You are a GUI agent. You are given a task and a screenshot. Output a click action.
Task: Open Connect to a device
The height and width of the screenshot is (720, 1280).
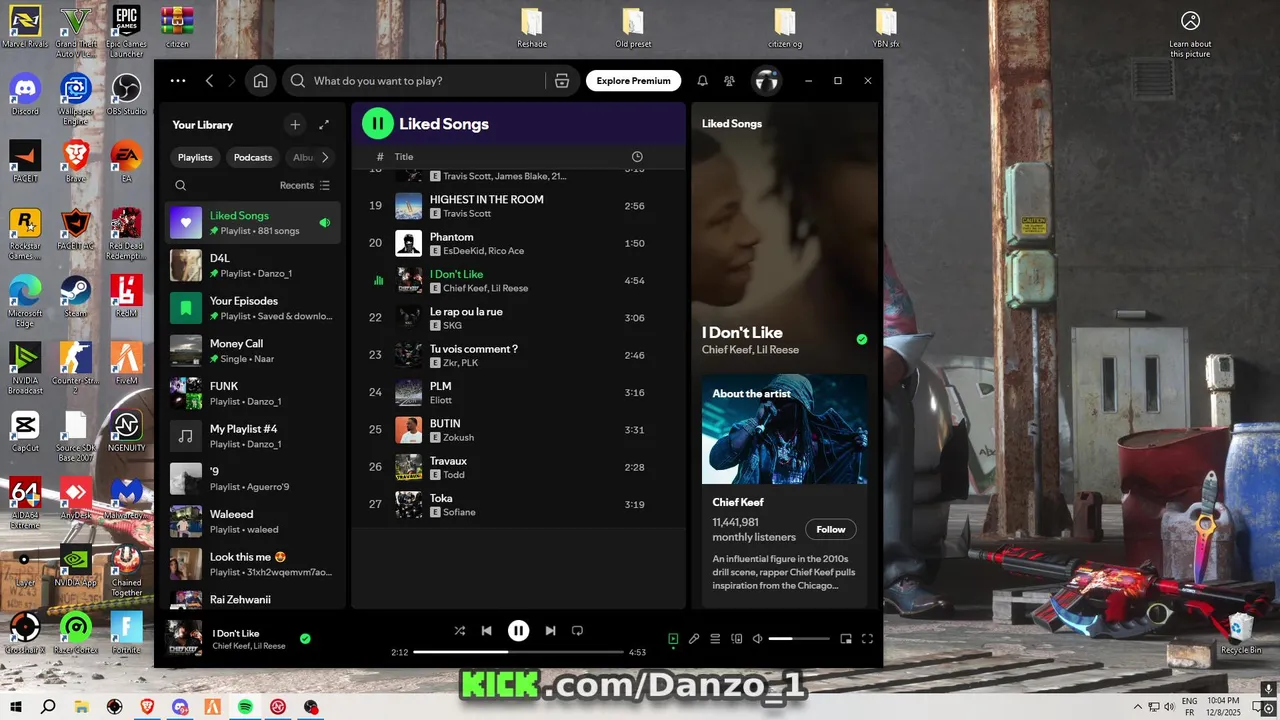[737, 638]
